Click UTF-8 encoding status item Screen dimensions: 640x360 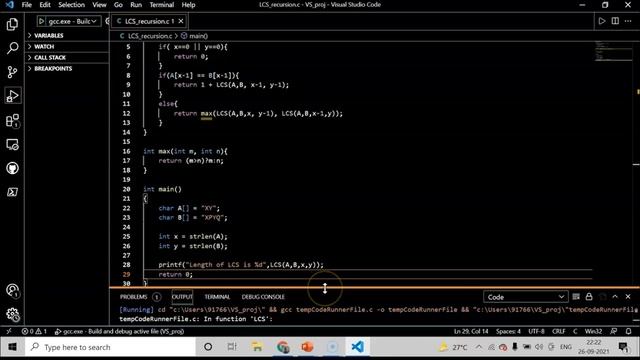click(x=536, y=331)
